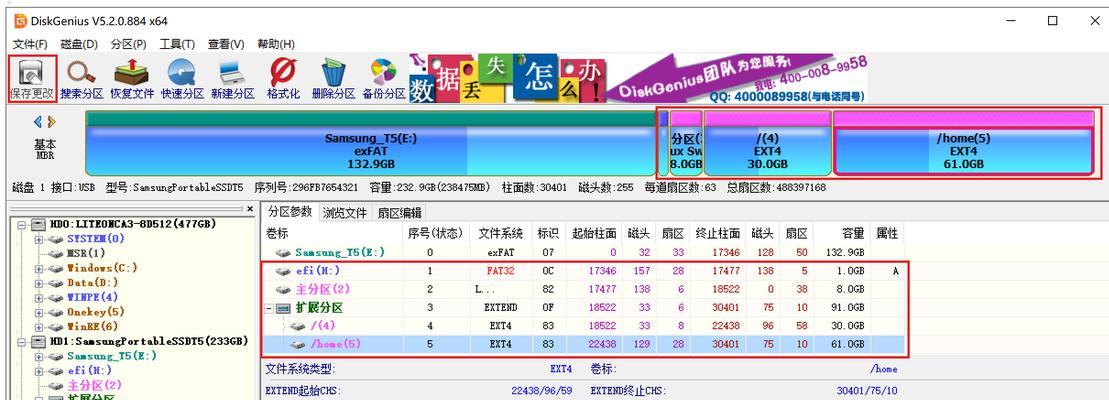Click drive icon beside Samsung_T5(E:) in table
The width and height of the screenshot is (1109, 400).
click(x=283, y=252)
